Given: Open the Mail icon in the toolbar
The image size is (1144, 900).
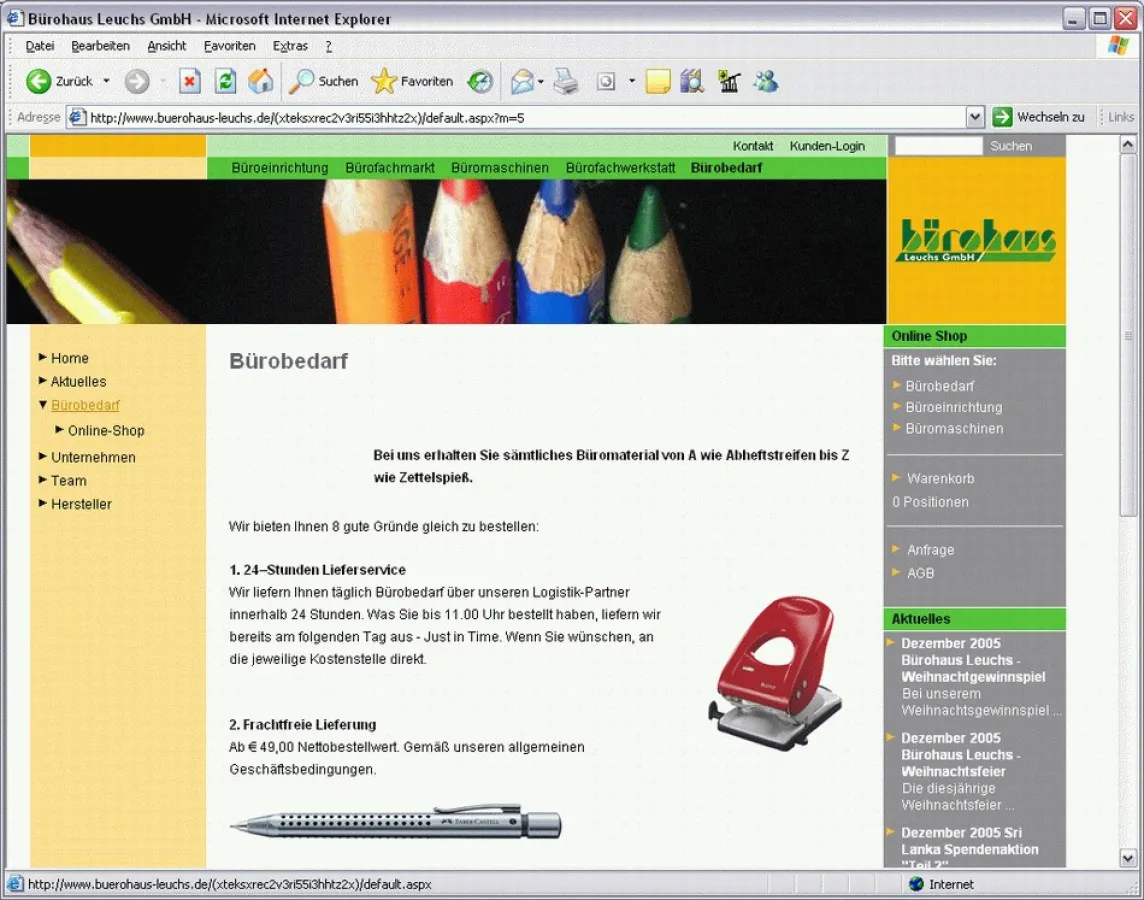Looking at the screenshot, I should pos(521,81).
